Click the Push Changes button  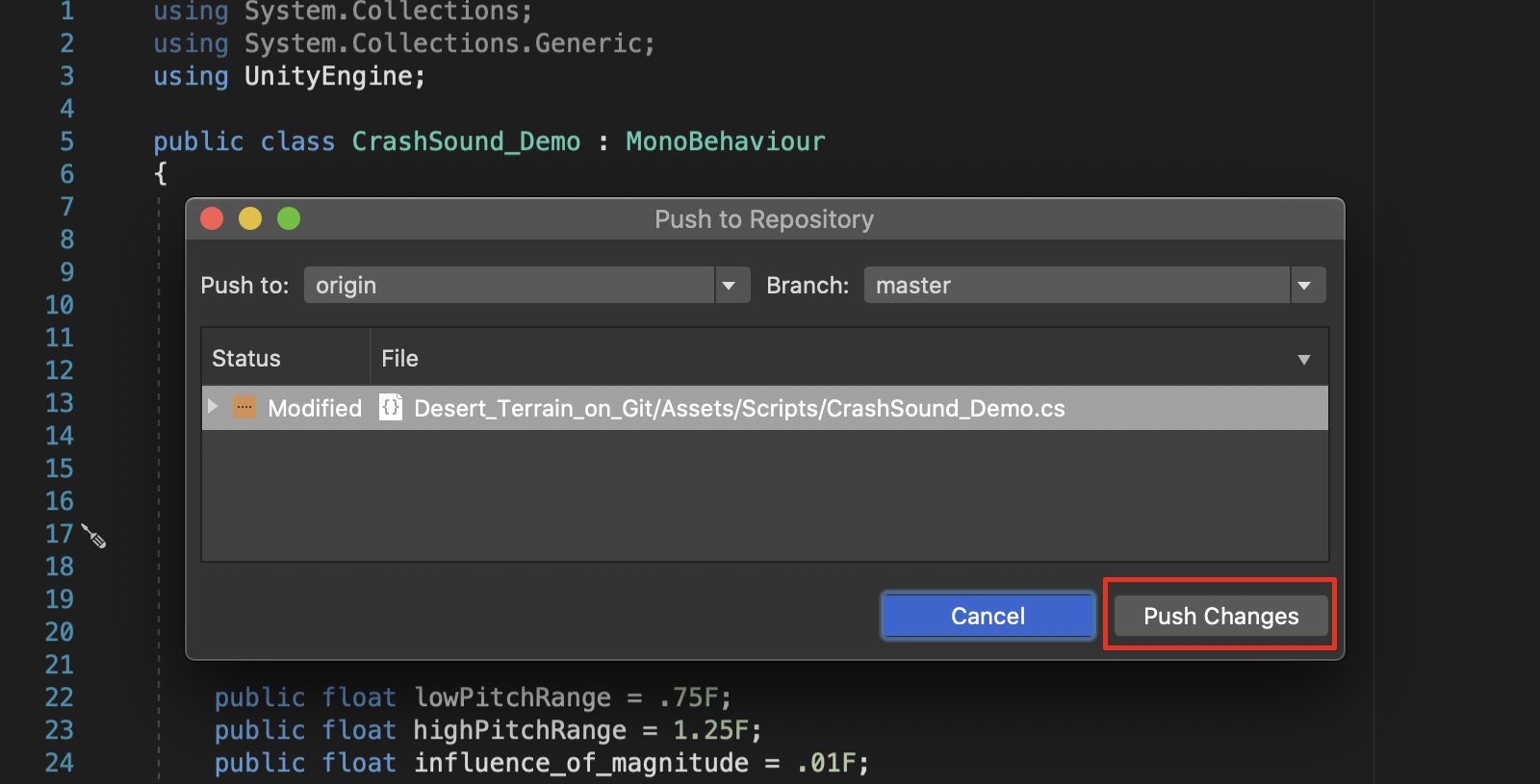(1220, 616)
